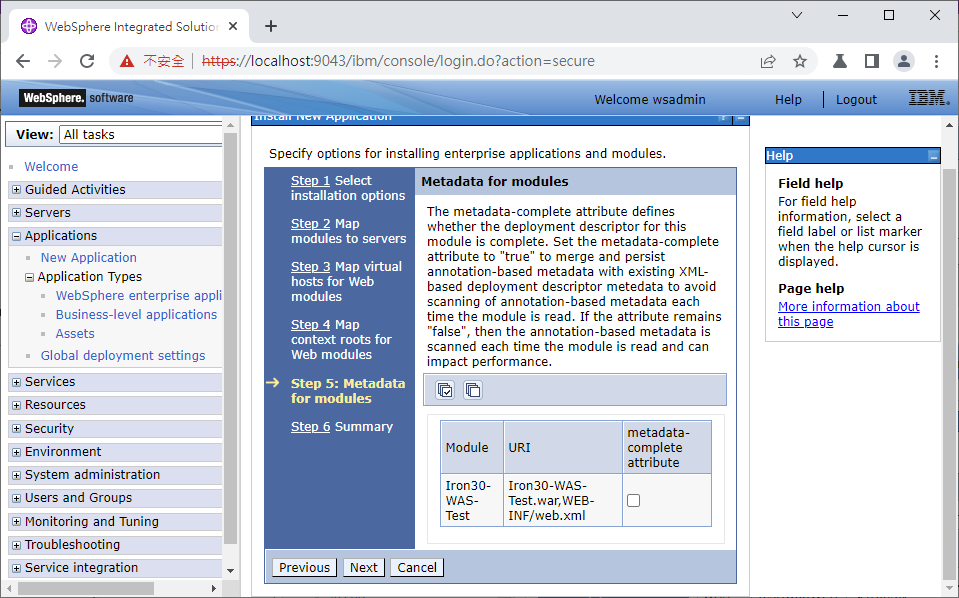Click the not secure warning icon

(x=127, y=61)
